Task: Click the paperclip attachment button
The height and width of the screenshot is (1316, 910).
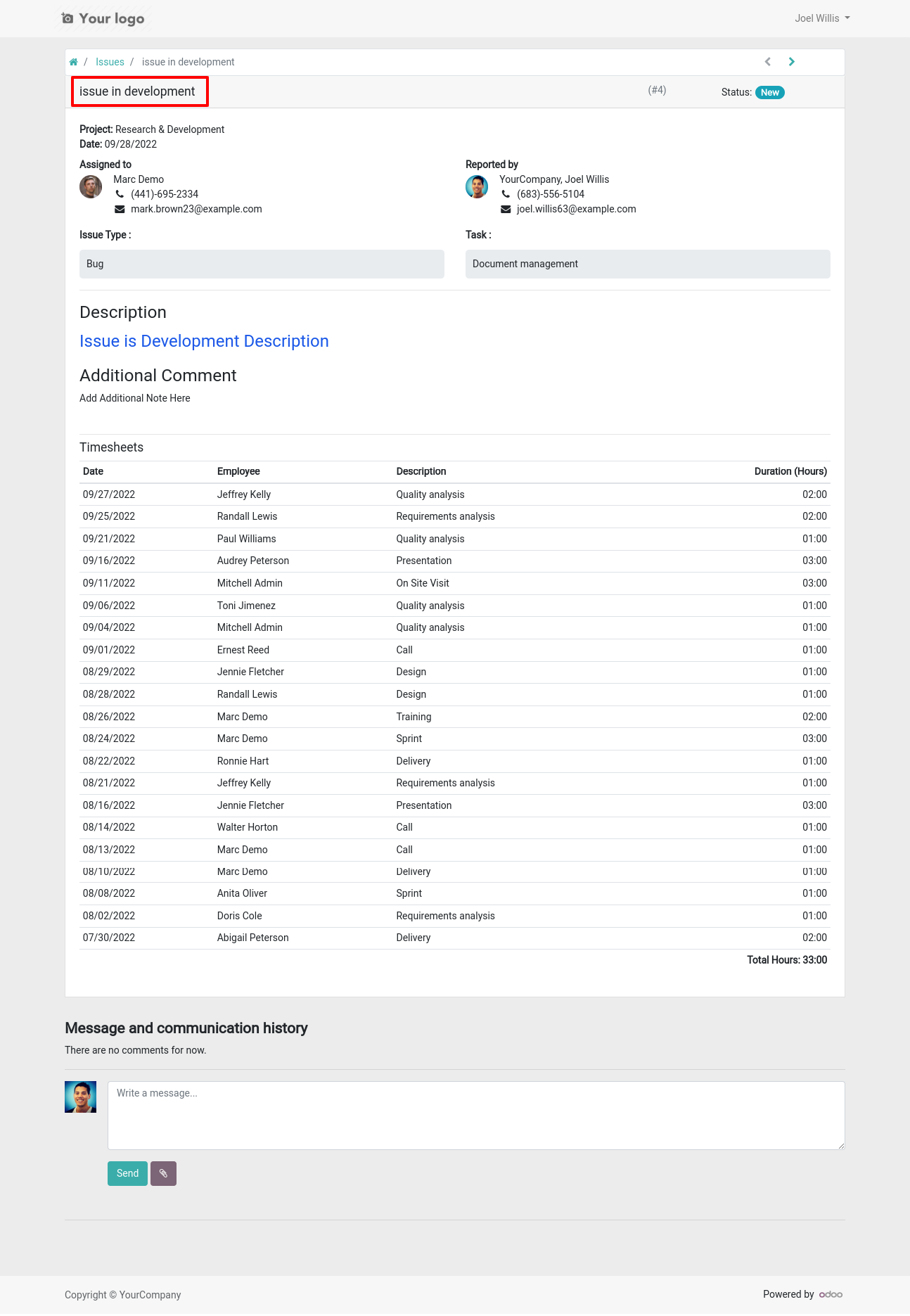Action: coord(163,1173)
